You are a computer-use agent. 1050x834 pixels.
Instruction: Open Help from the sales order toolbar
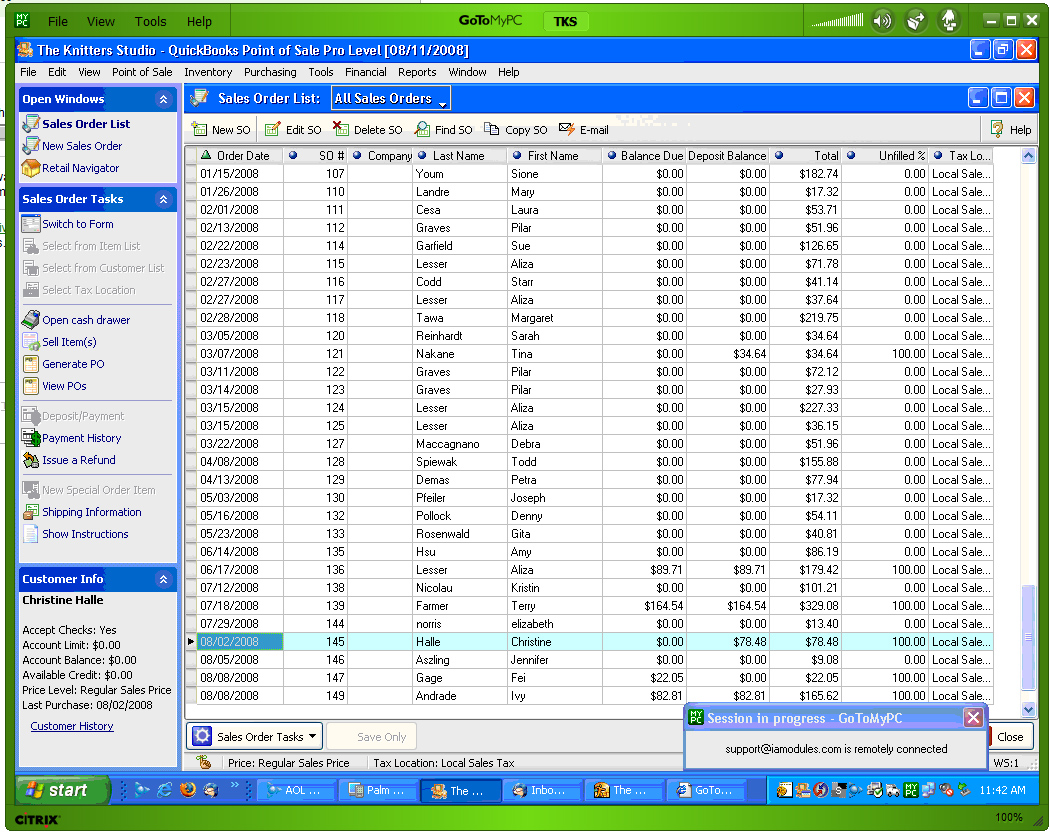[x=1011, y=129]
